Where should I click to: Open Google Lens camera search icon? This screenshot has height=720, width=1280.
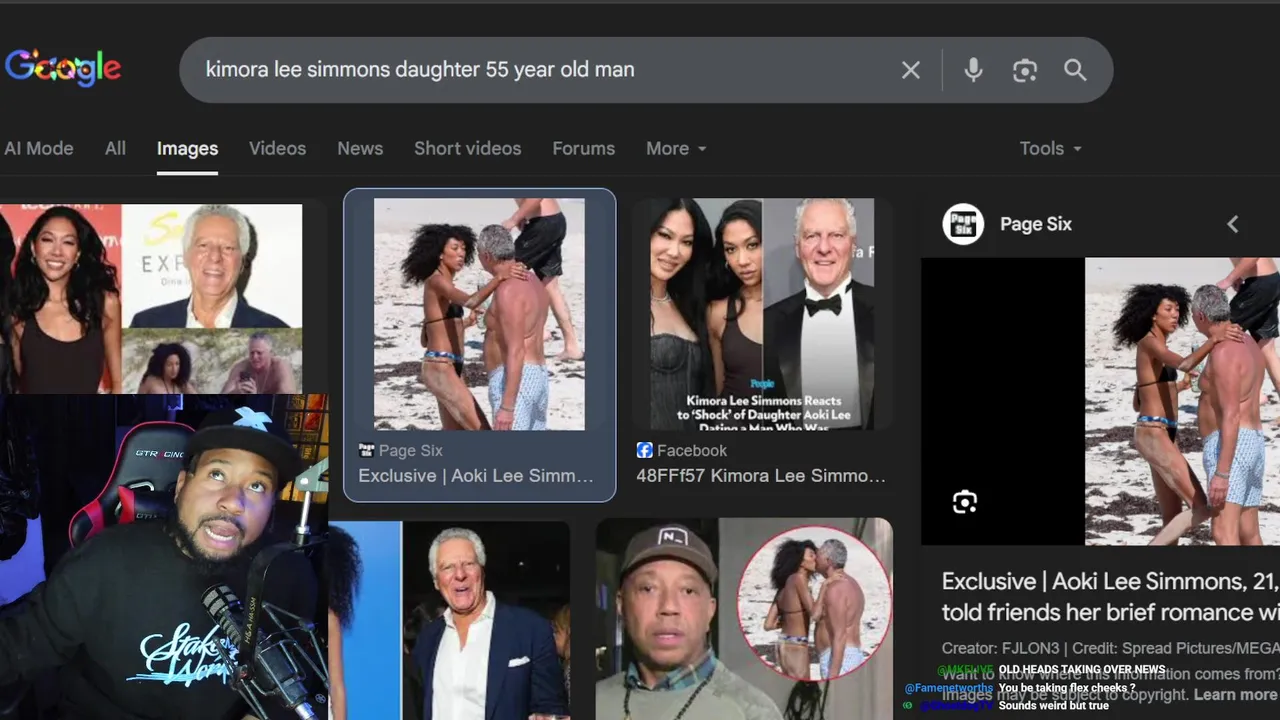click(x=1024, y=70)
